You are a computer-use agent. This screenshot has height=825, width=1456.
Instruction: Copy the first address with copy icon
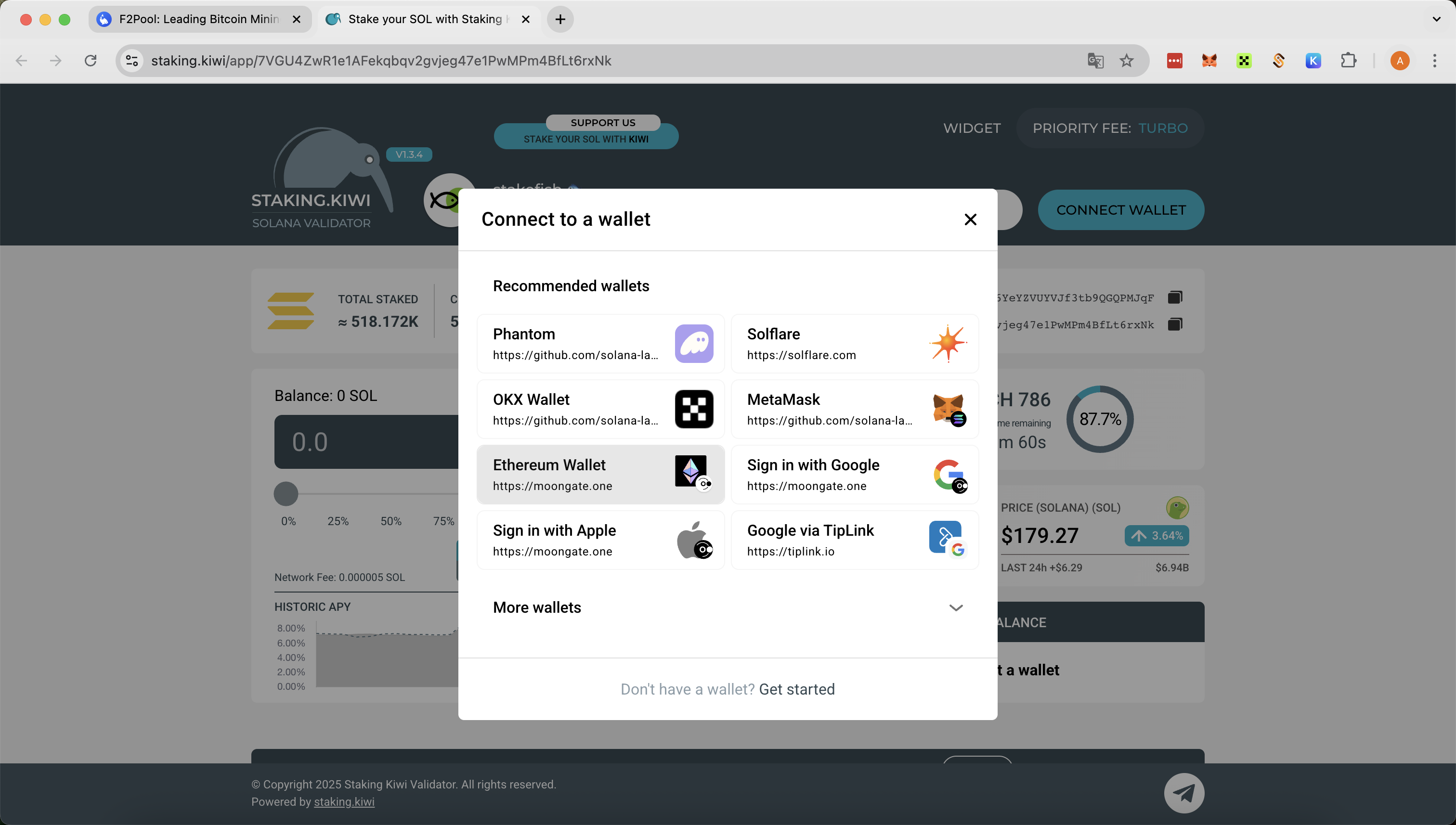[1175, 297]
